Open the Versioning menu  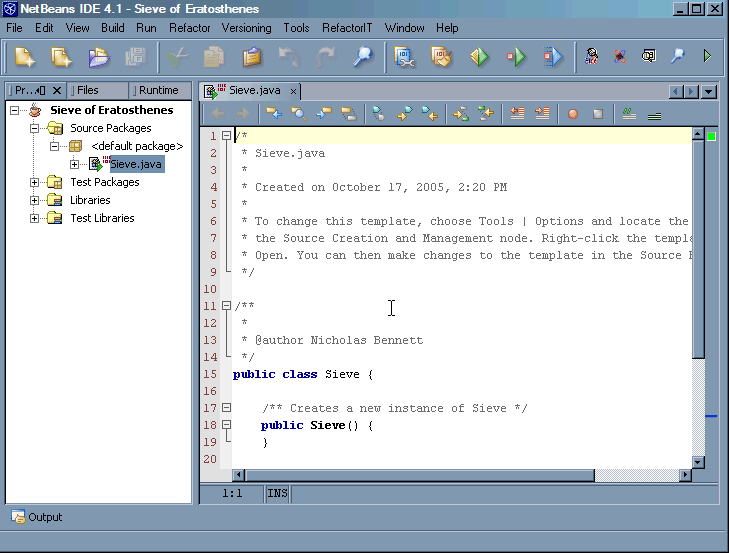(x=246, y=28)
